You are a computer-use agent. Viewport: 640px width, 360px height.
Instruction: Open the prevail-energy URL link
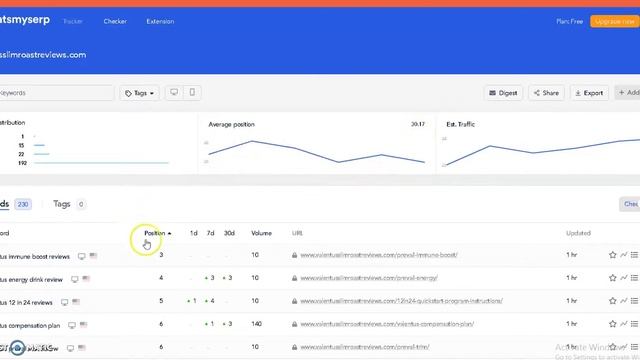point(369,278)
